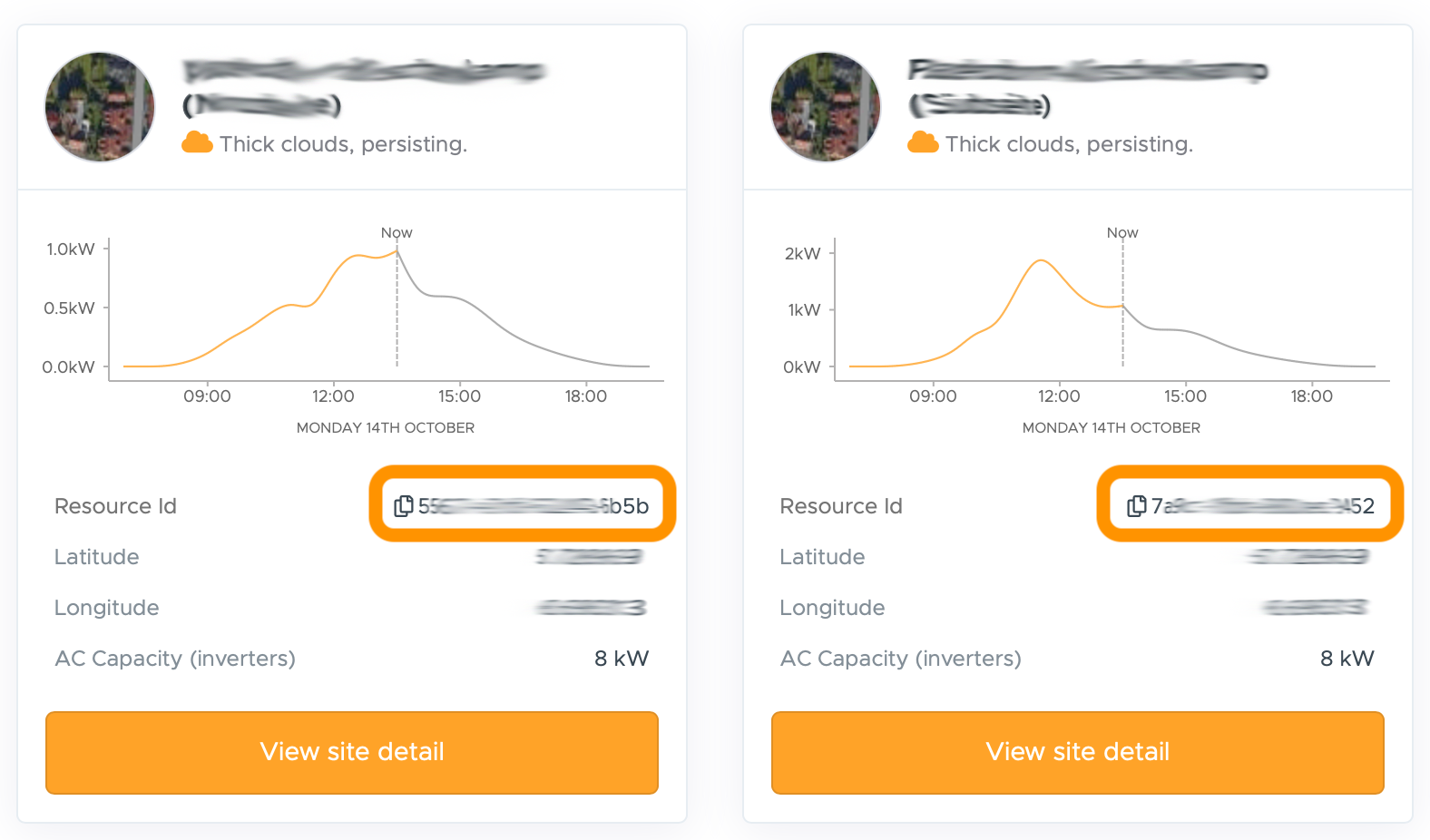This screenshot has width=1430, height=840.
Task: Click View site detail on left card
Action: click(x=352, y=752)
